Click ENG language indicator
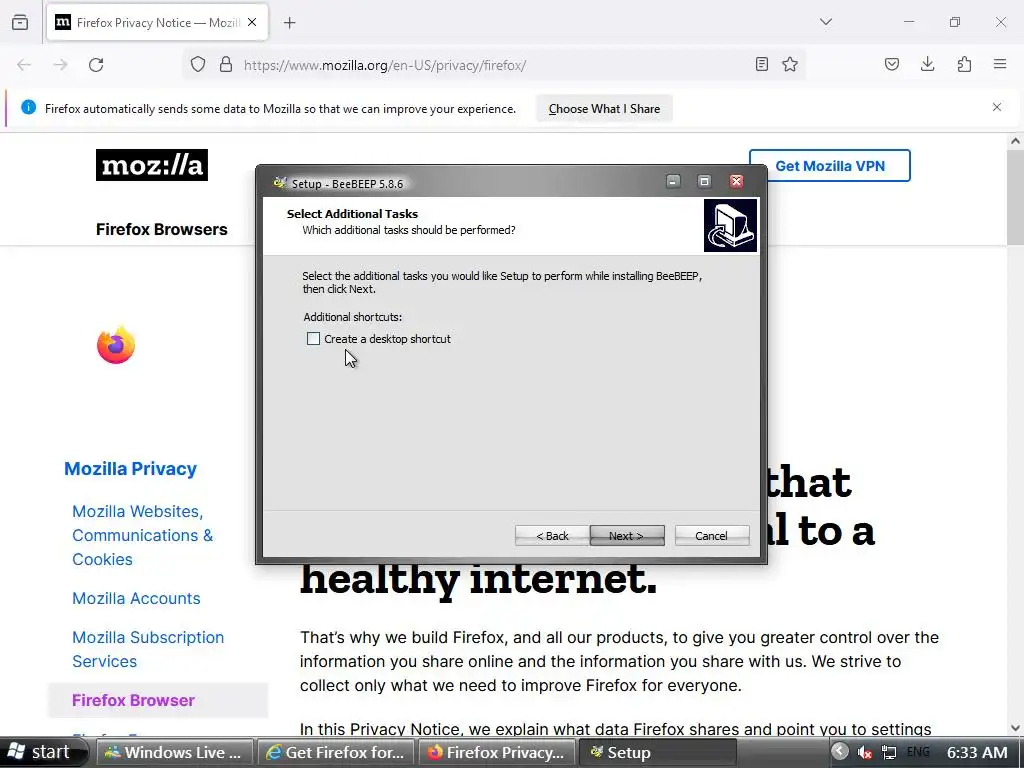 (x=918, y=752)
